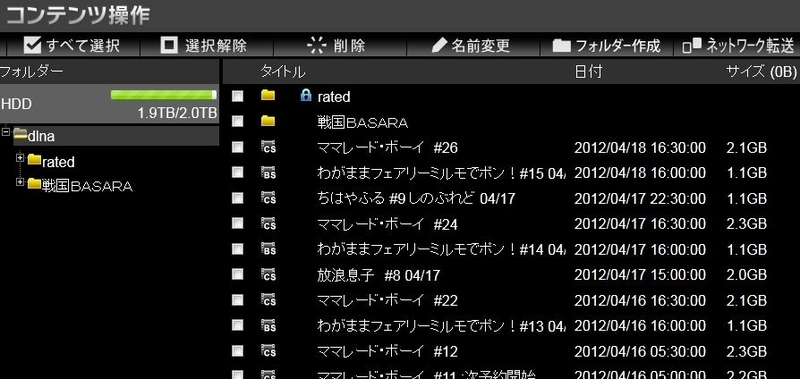Click the 2.0GB size of 放浪息子 #8
800x379 pixels.
746,275
